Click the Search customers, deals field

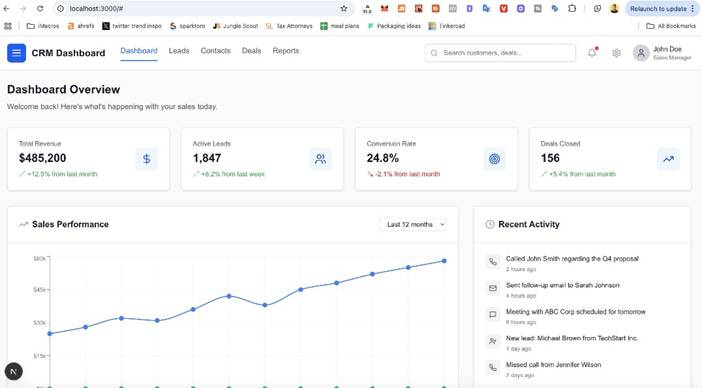500,53
